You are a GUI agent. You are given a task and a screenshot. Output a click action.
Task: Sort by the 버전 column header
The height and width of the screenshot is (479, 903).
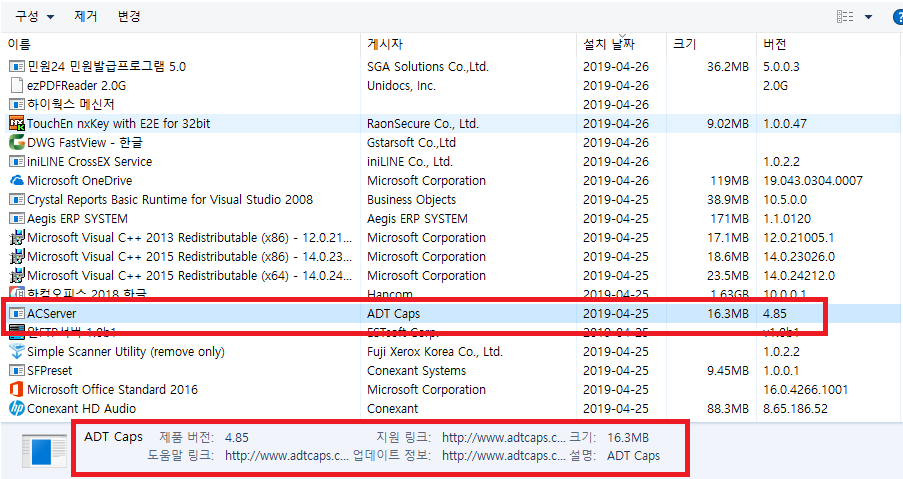coord(775,44)
